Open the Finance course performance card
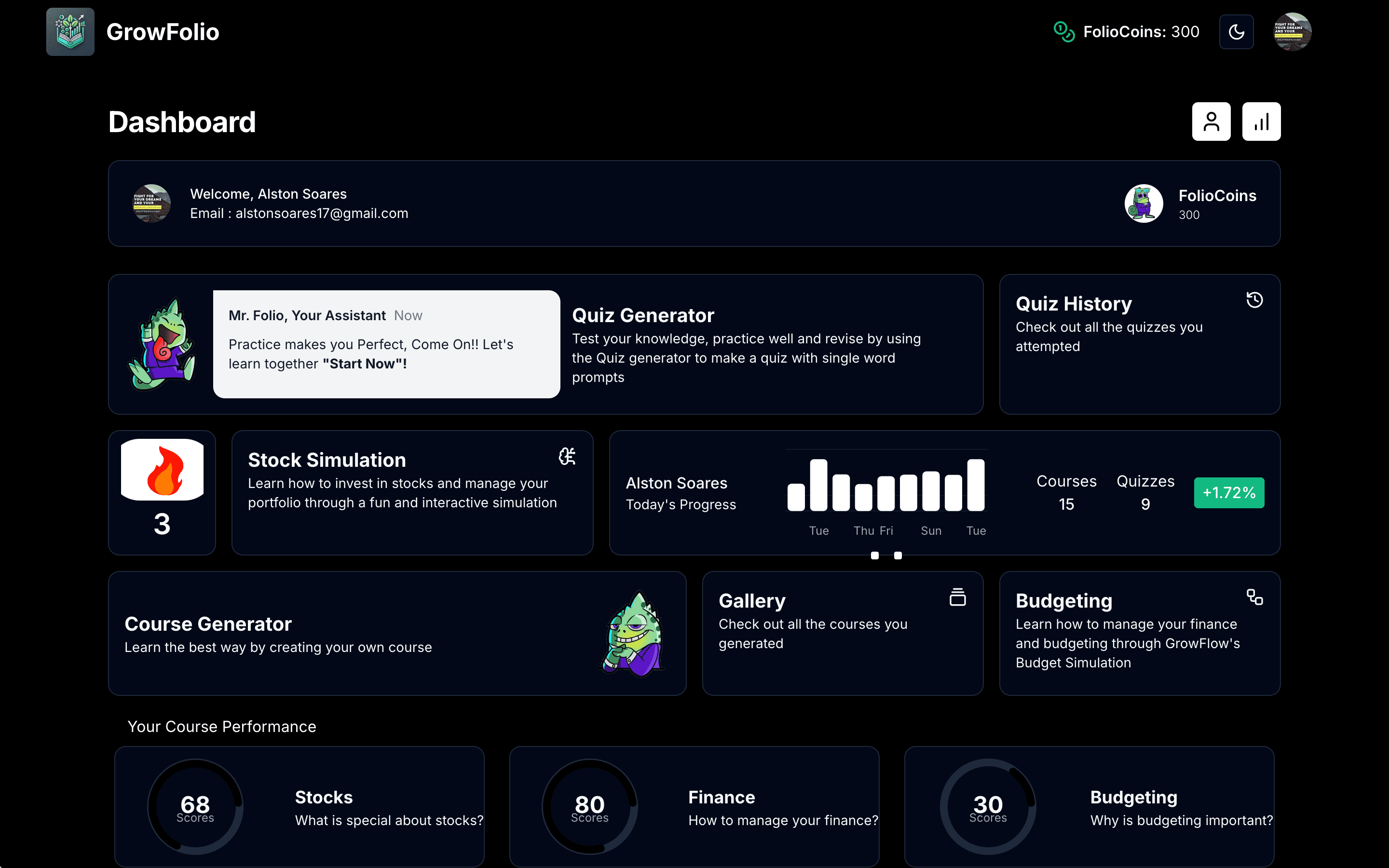 pyautogui.click(x=694, y=806)
